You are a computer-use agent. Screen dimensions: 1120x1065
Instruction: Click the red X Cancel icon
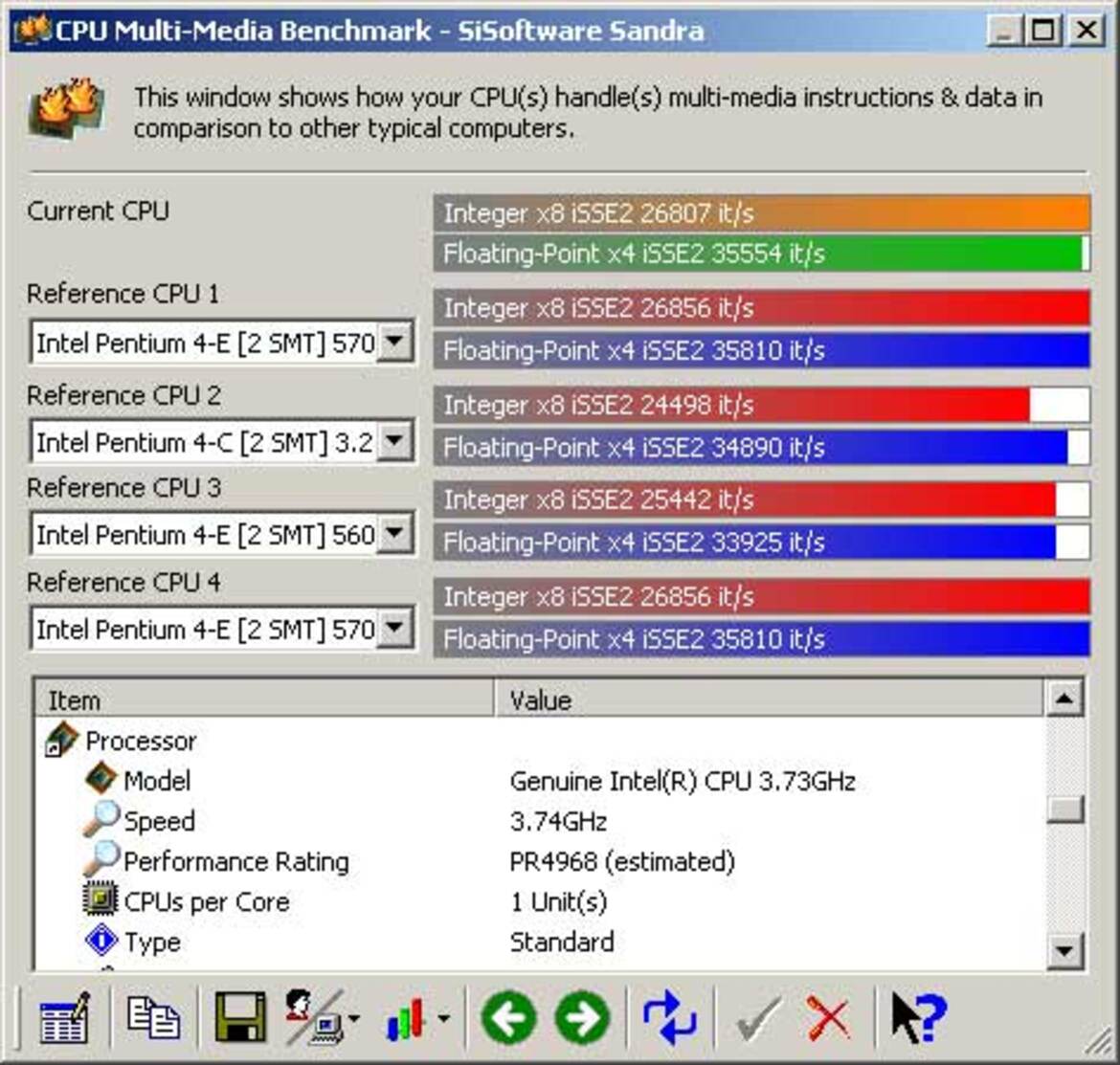[828, 1018]
